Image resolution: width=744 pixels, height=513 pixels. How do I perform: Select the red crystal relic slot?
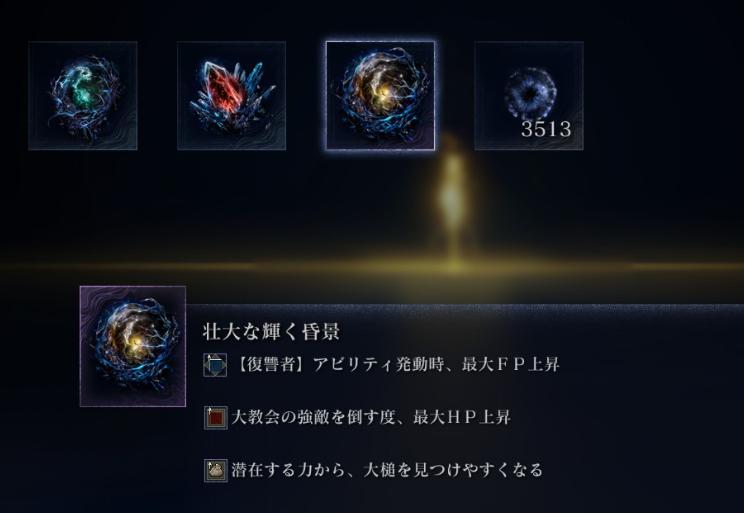(232, 96)
